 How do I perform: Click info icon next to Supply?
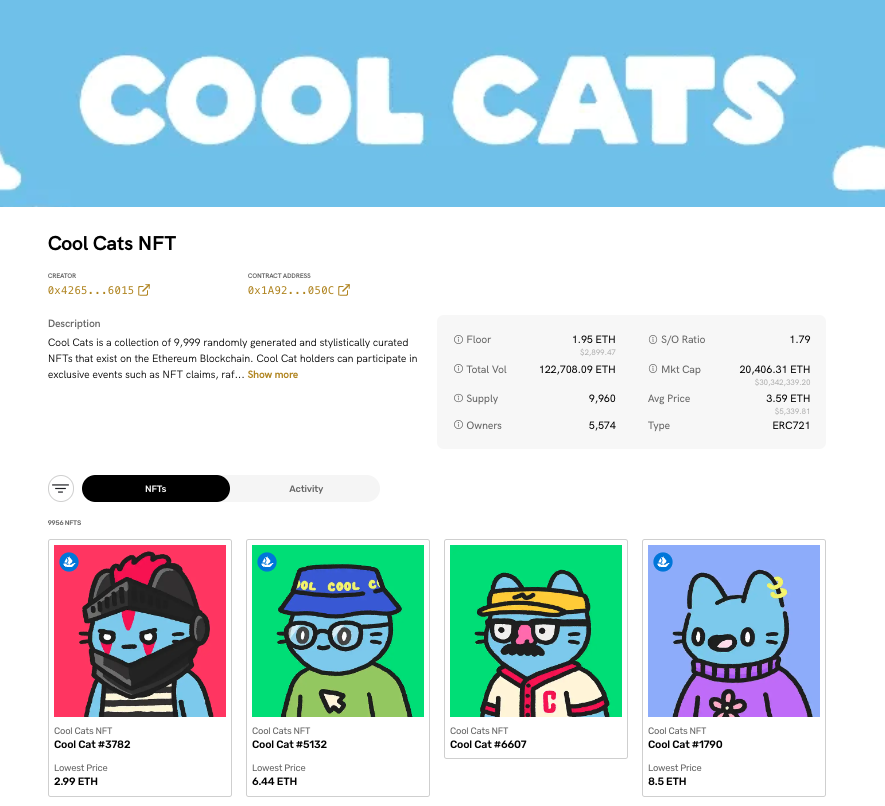tap(458, 398)
